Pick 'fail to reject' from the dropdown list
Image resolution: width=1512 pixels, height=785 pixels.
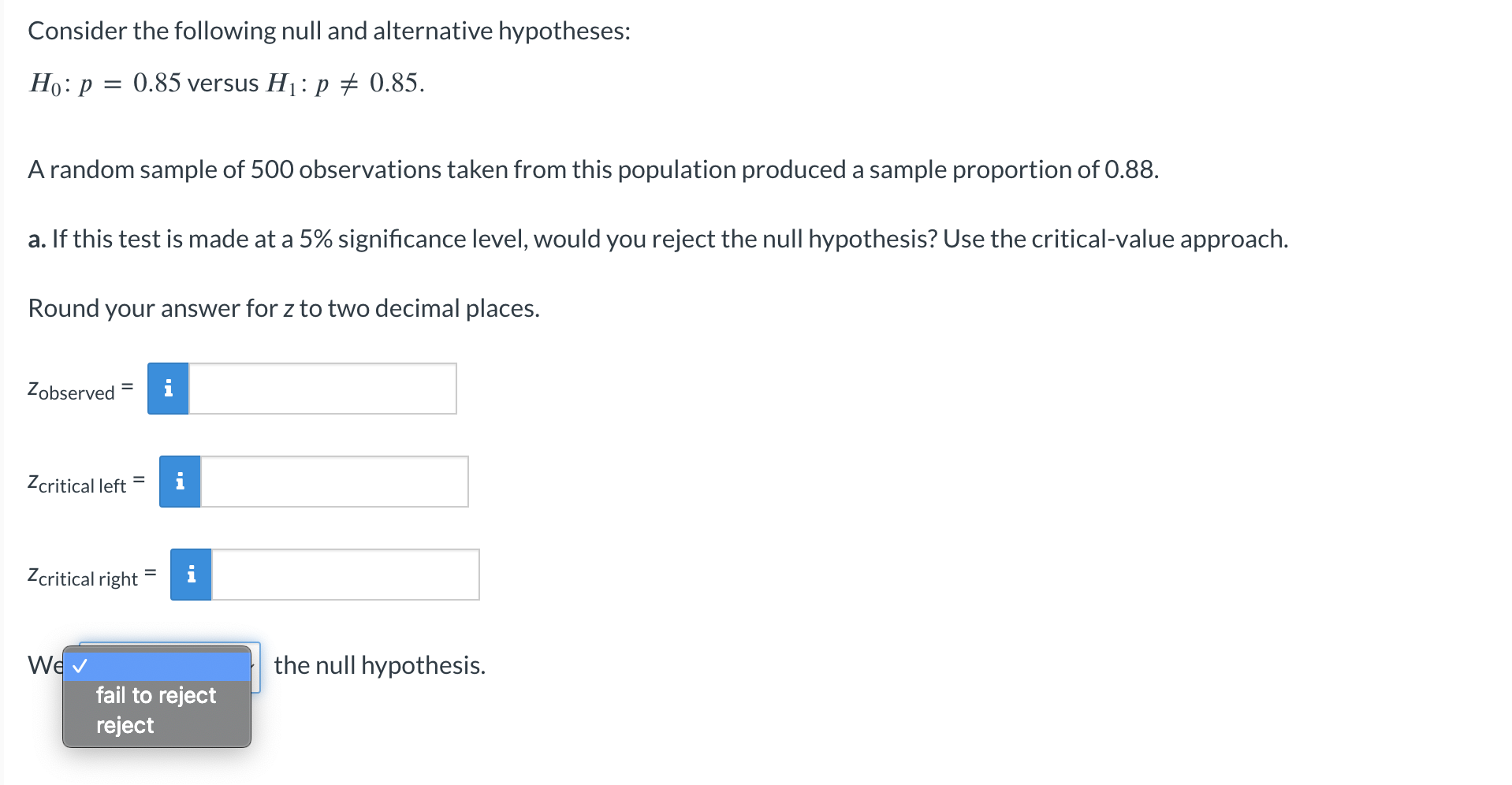pyautogui.click(x=155, y=694)
